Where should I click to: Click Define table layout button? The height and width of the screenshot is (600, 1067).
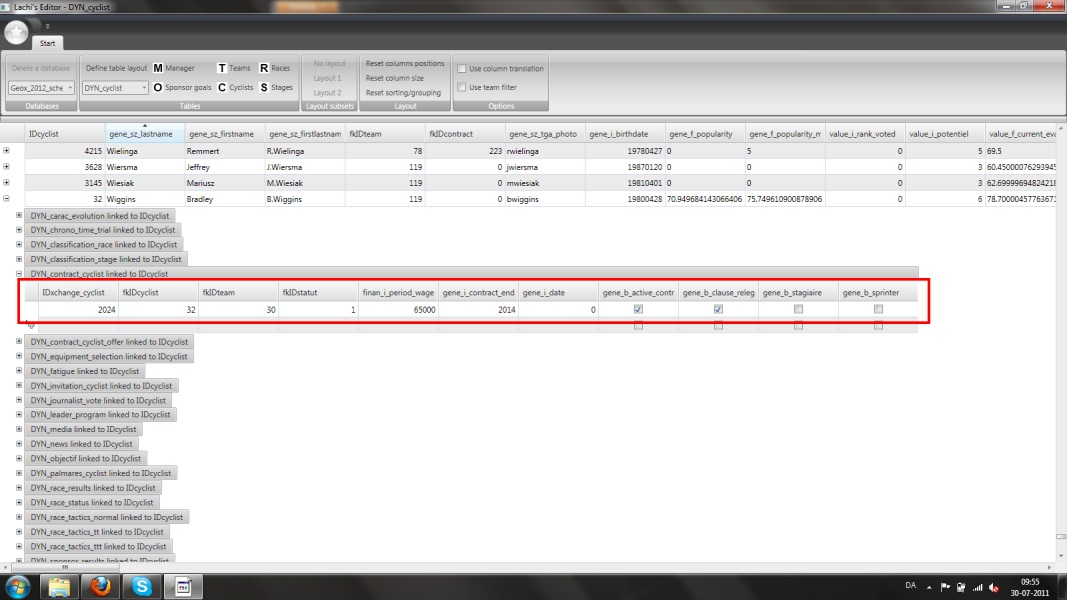[x=116, y=68]
